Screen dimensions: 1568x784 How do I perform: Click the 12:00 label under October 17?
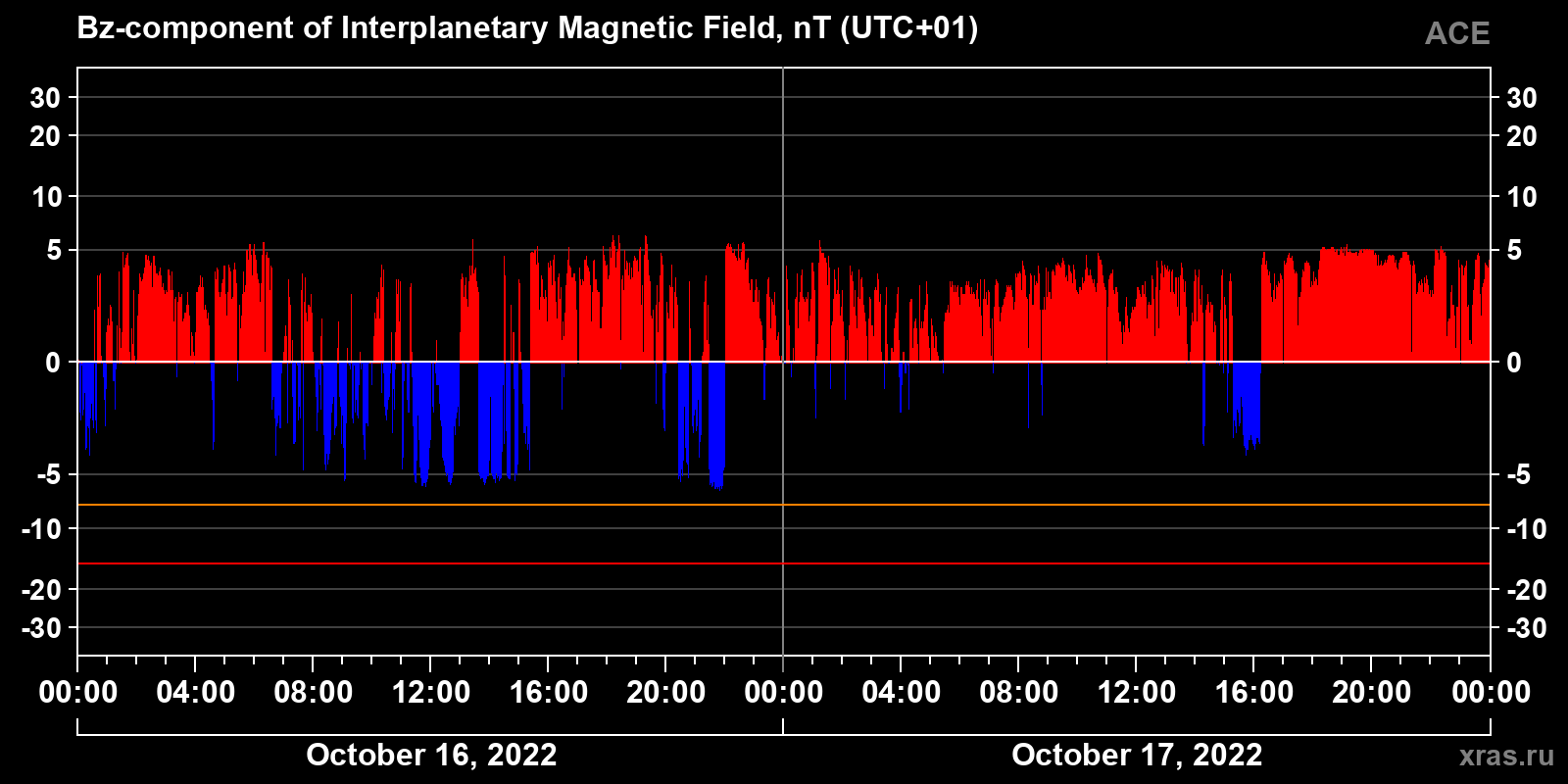coord(1137,693)
